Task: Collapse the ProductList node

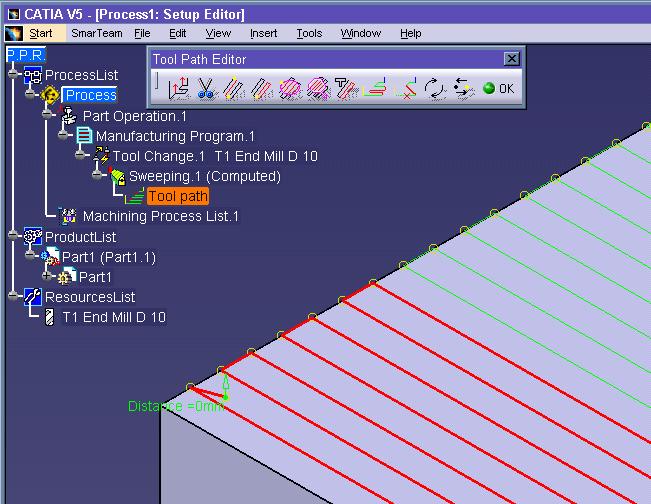Action: 13,235
